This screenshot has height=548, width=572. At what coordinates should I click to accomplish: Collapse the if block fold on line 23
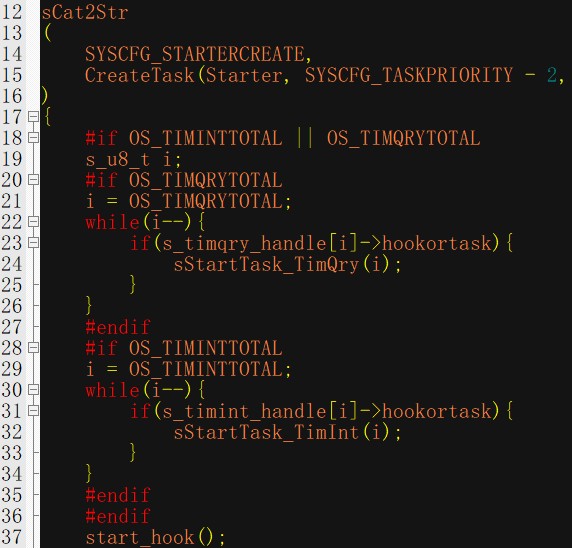pyautogui.click(x=33, y=243)
